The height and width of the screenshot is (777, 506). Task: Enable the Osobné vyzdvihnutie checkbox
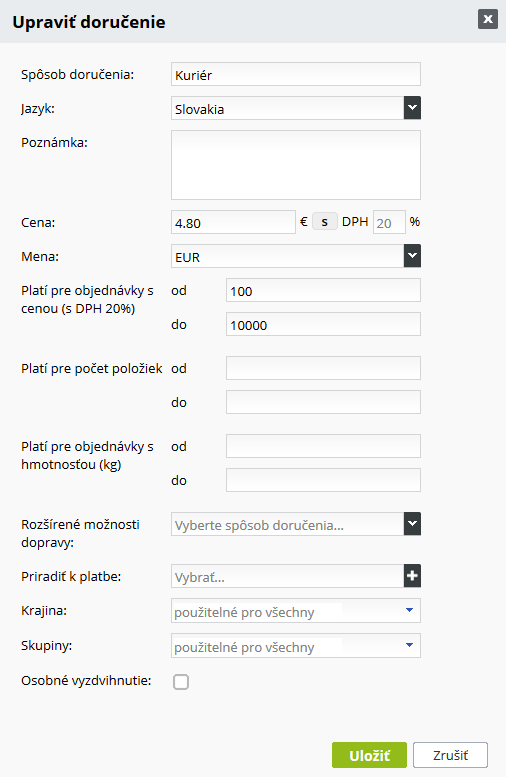pyautogui.click(x=181, y=682)
